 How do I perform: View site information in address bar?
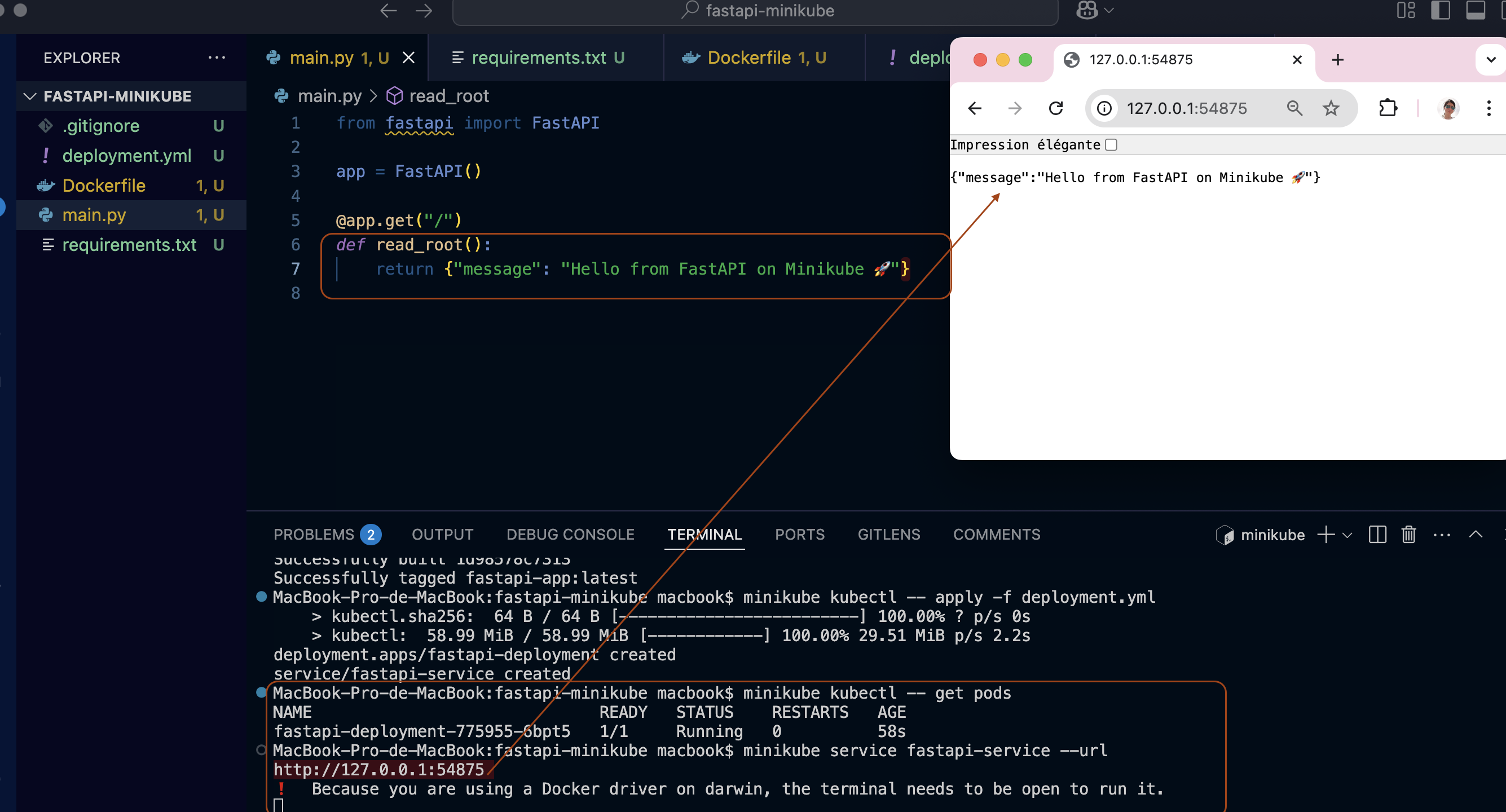[1104, 108]
